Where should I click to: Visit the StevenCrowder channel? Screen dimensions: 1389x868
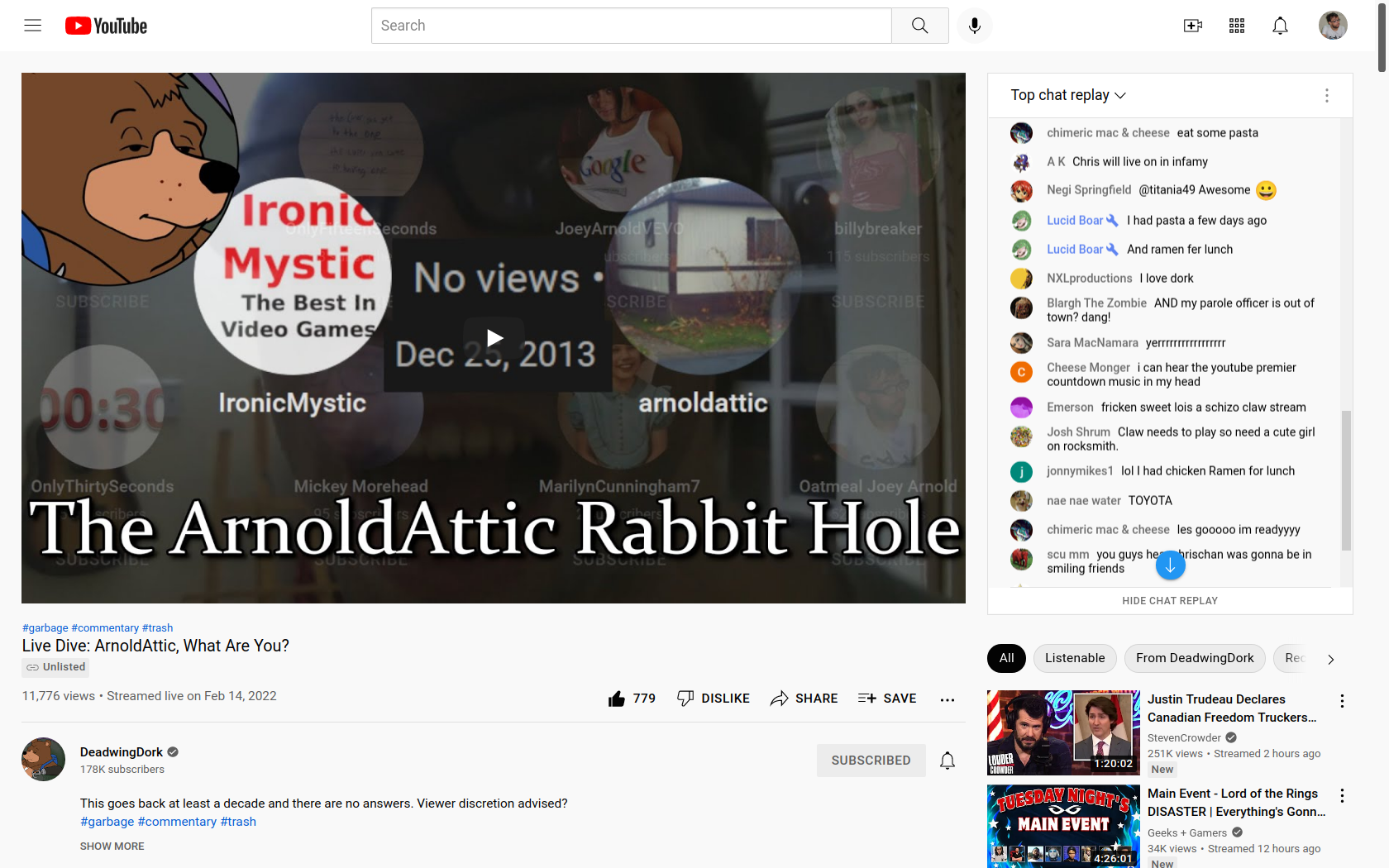(1184, 738)
